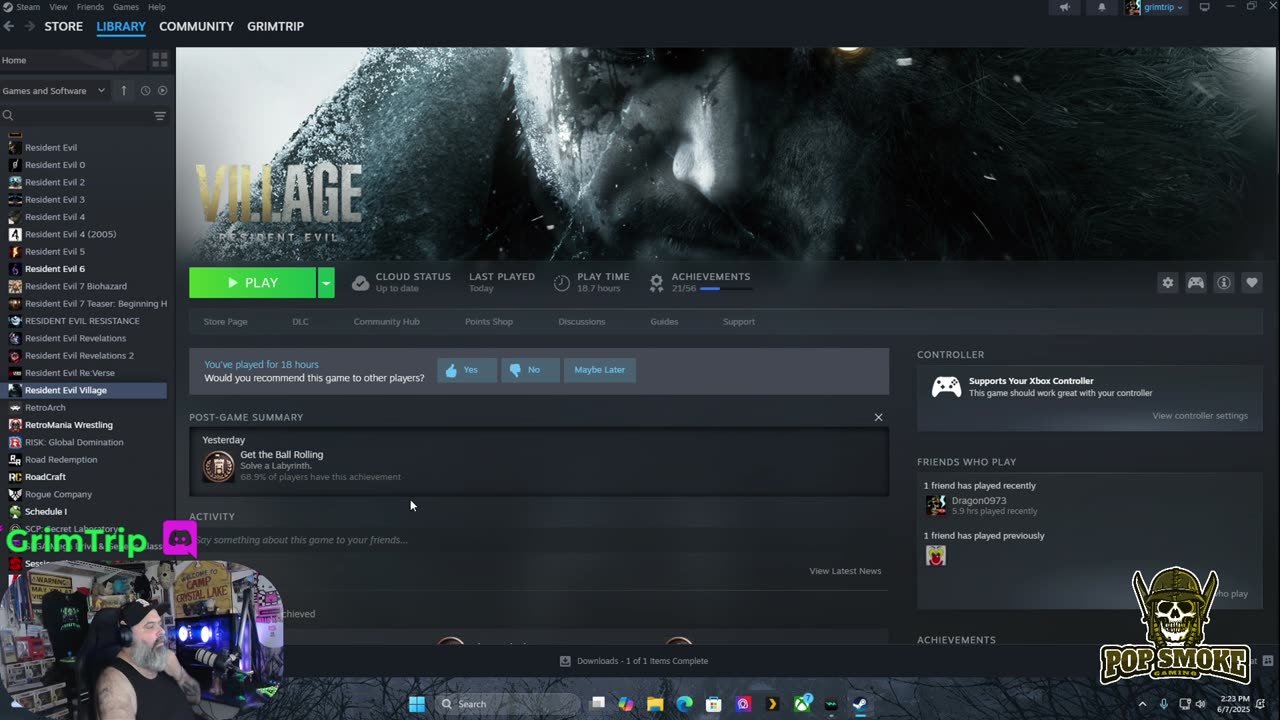Open the View menu
The height and width of the screenshot is (720, 1280).
point(58,7)
